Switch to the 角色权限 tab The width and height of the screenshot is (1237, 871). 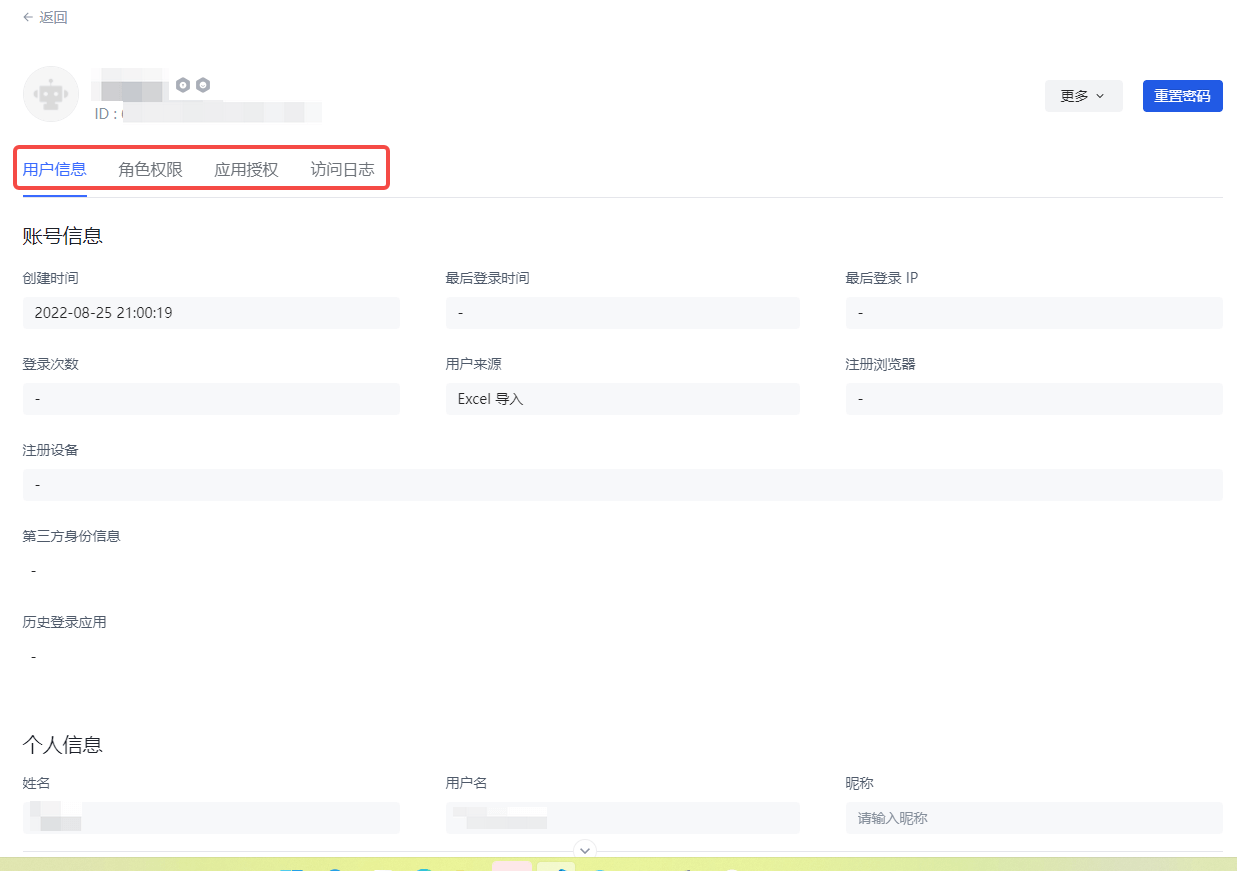[150, 169]
